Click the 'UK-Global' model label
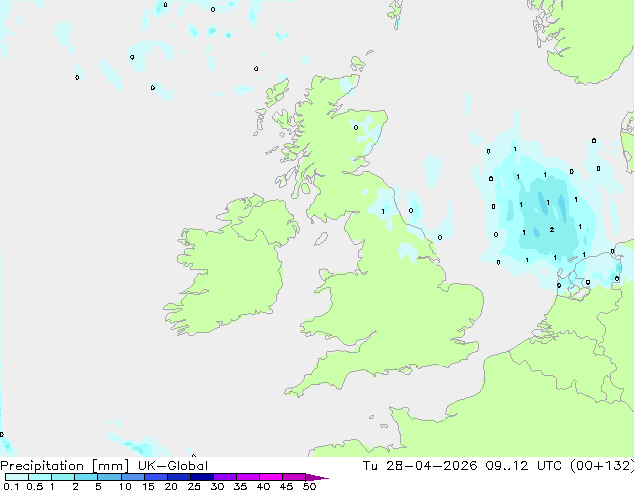 click(173, 466)
